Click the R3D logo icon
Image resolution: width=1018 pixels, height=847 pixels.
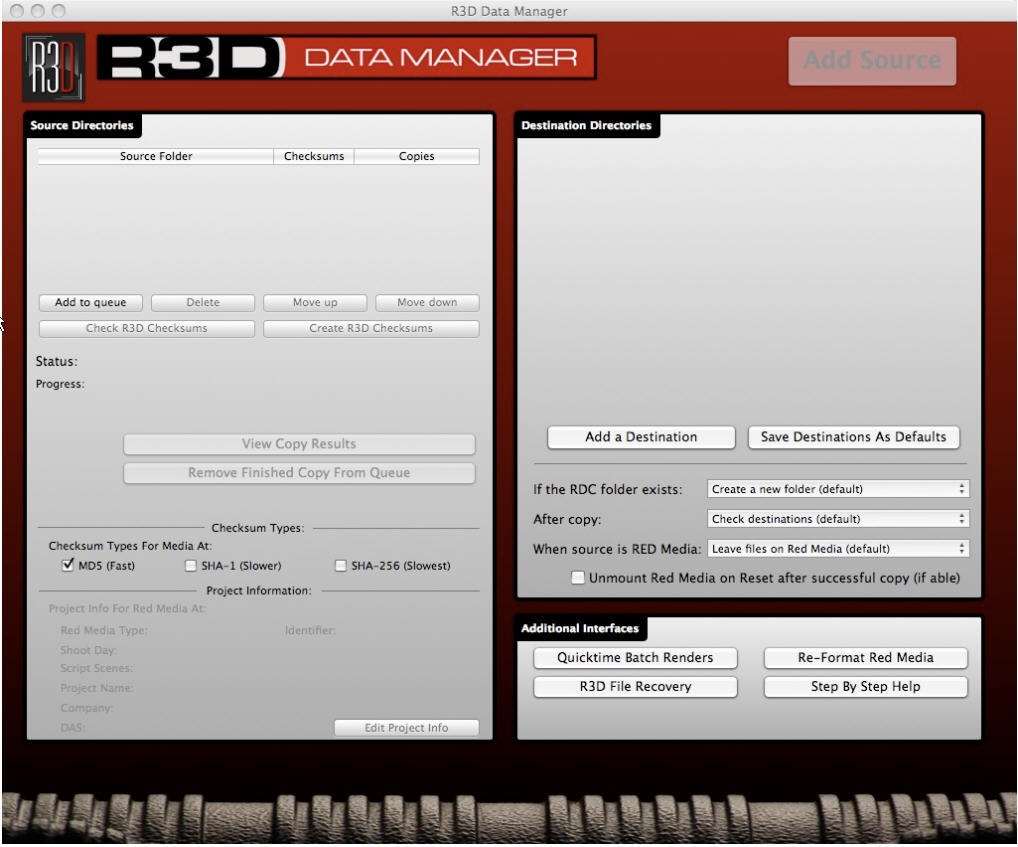(x=54, y=68)
